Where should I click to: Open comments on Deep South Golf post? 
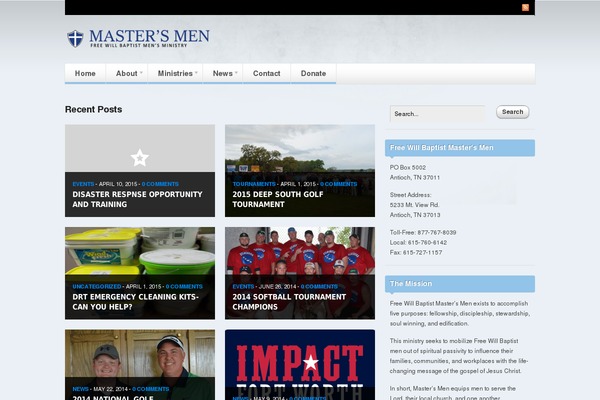[x=338, y=184]
